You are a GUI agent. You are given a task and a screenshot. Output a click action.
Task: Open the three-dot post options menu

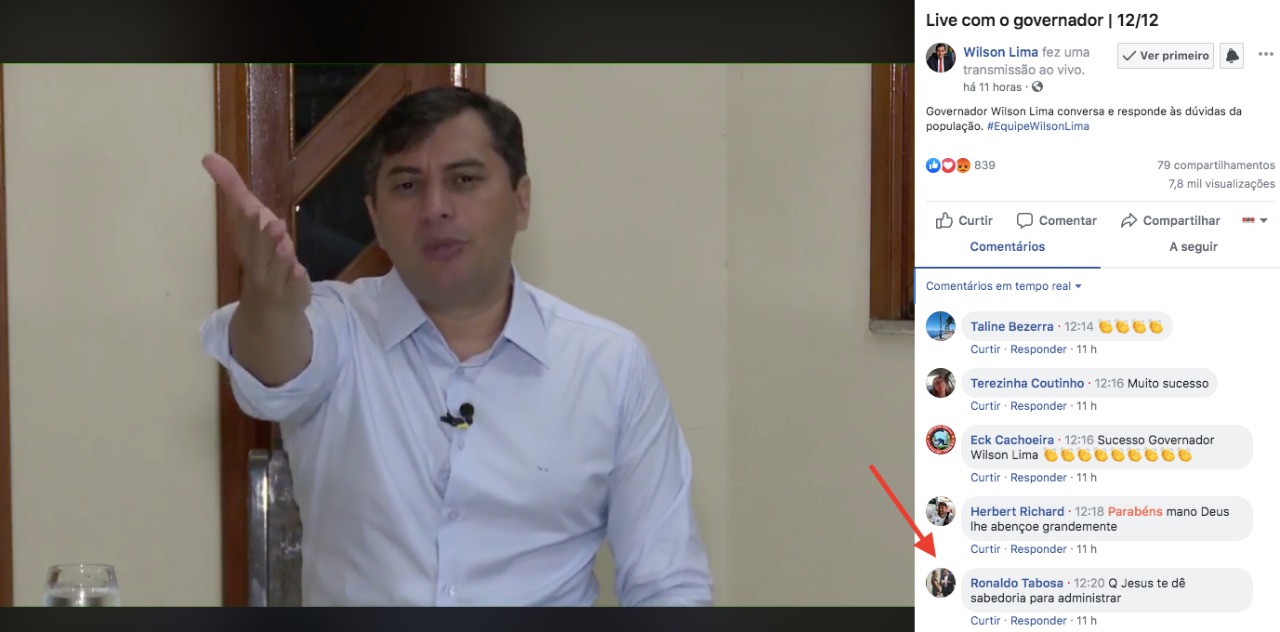(1265, 55)
